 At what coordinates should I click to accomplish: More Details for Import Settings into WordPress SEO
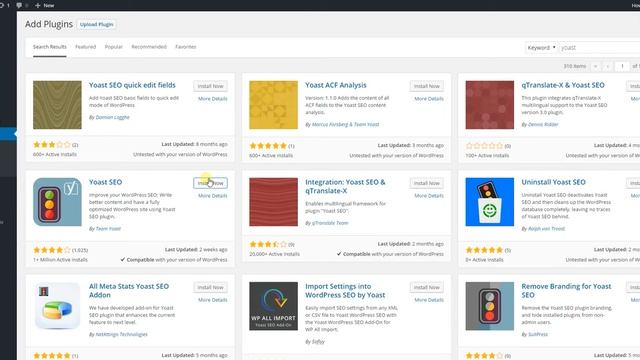click(429, 300)
